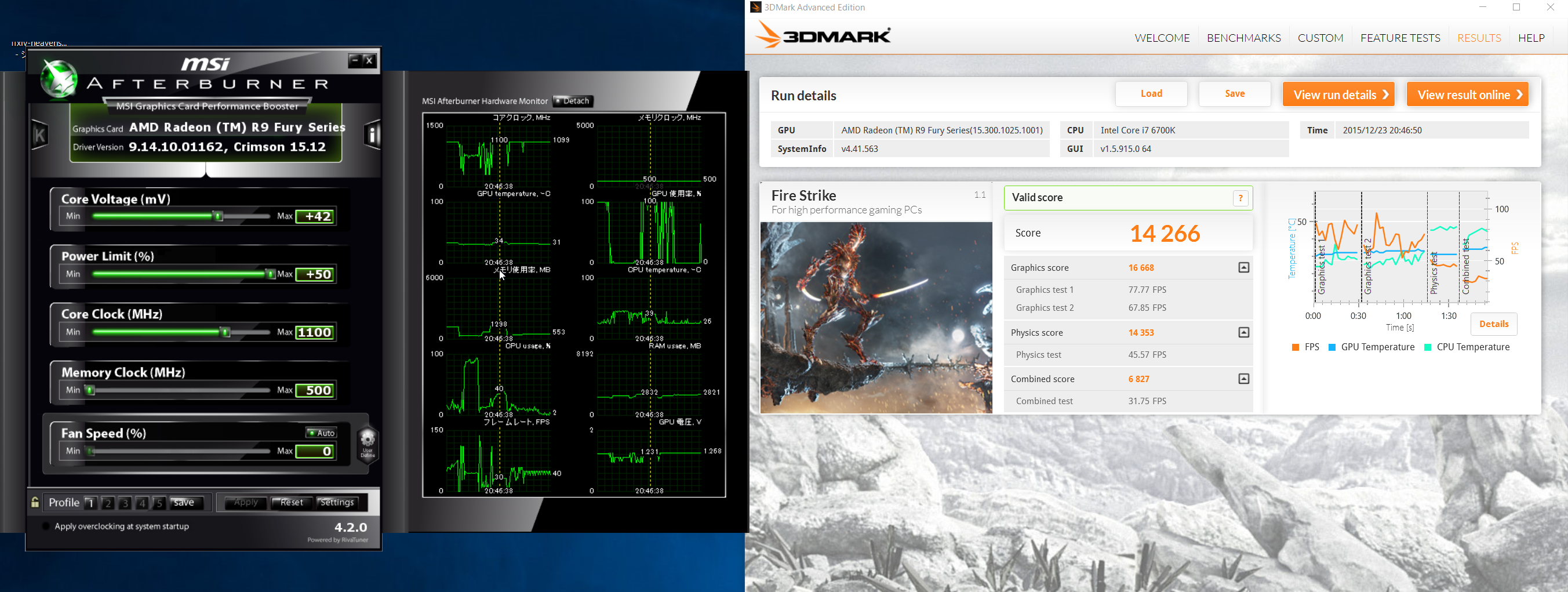Open Afterburner Settings
This screenshot has width=1568, height=592.
tap(337, 503)
